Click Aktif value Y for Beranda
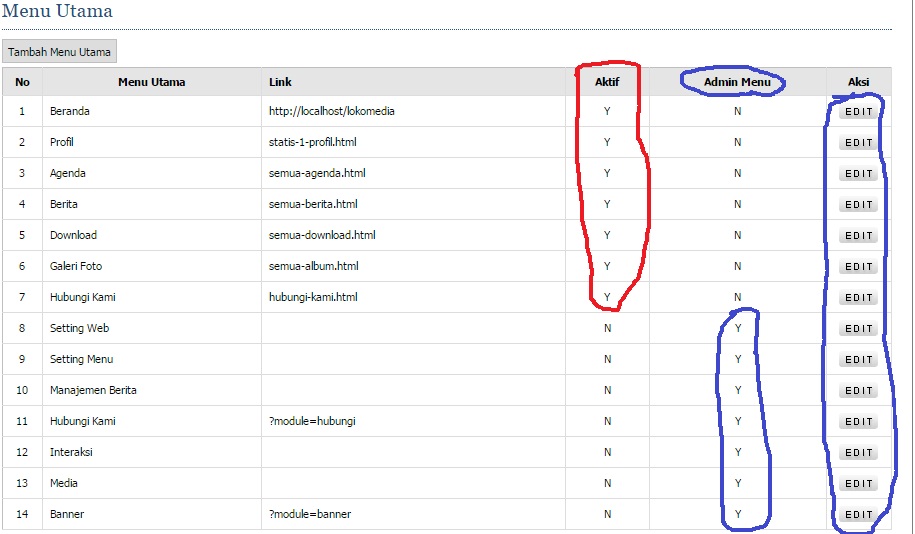Viewport: 915px width, 534px height. pos(607,111)
